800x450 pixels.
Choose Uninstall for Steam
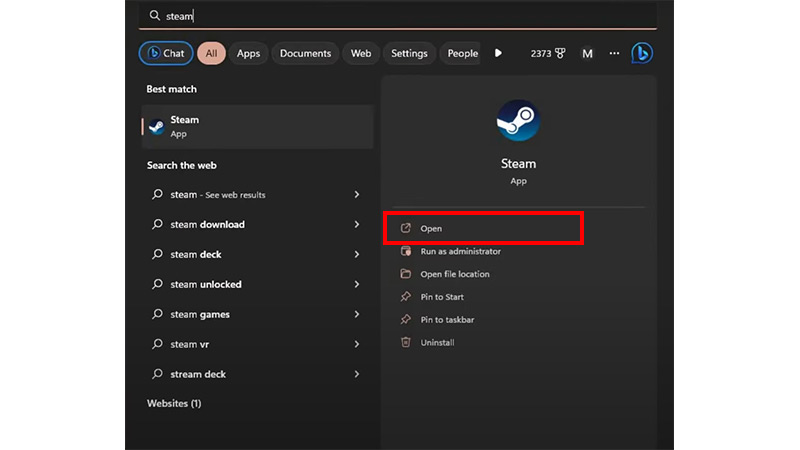[x=437, y=342]
